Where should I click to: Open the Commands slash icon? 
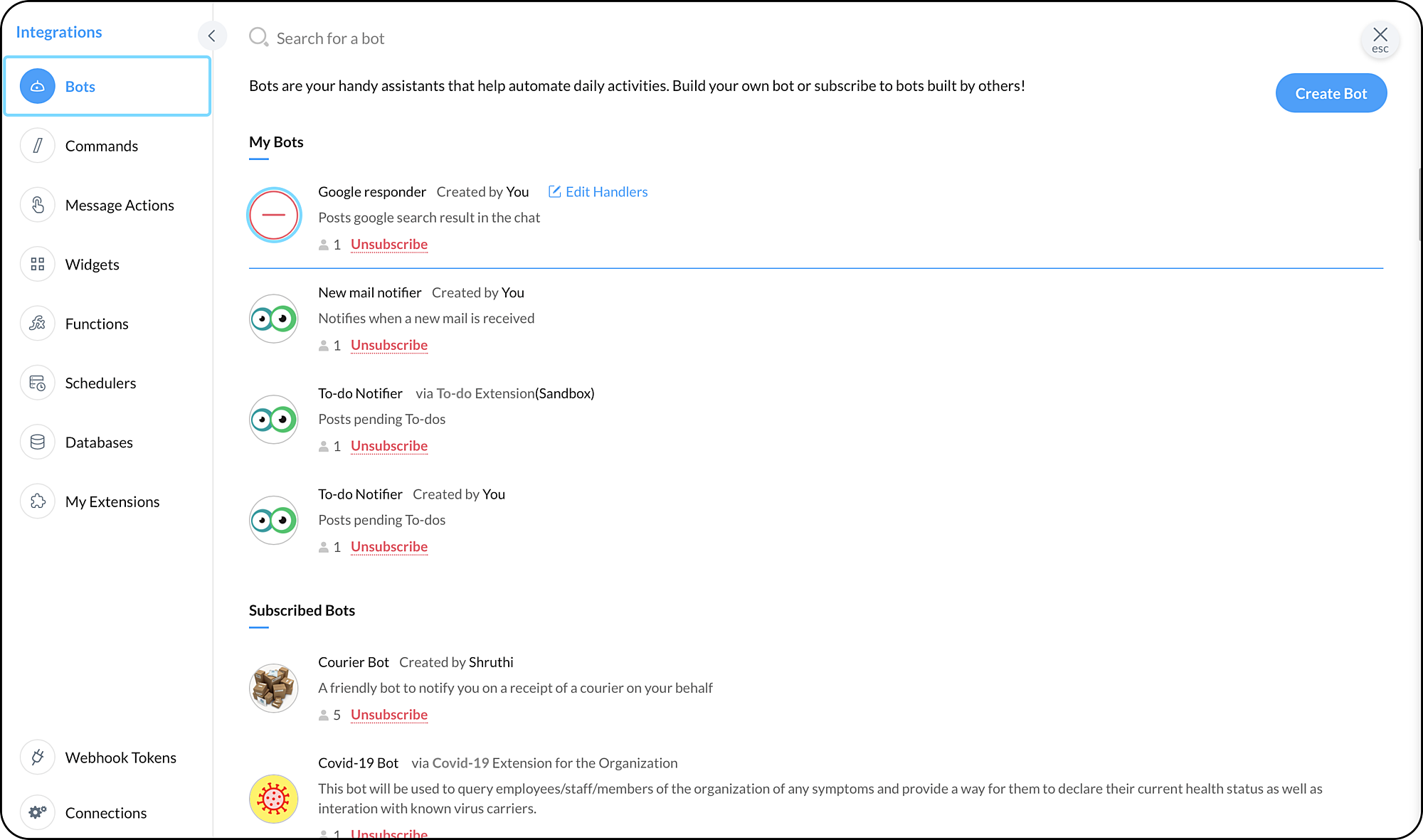(38, 146)
